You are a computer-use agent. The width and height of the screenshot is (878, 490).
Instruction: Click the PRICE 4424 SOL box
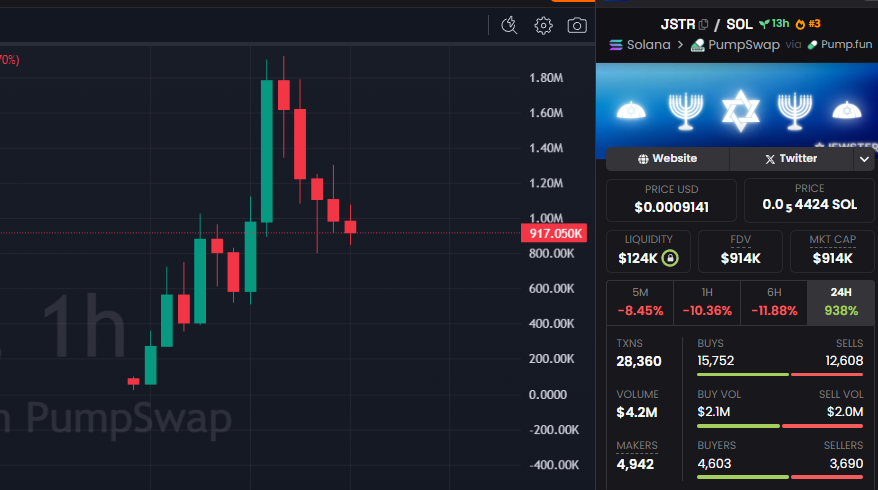tap(809, 200)
